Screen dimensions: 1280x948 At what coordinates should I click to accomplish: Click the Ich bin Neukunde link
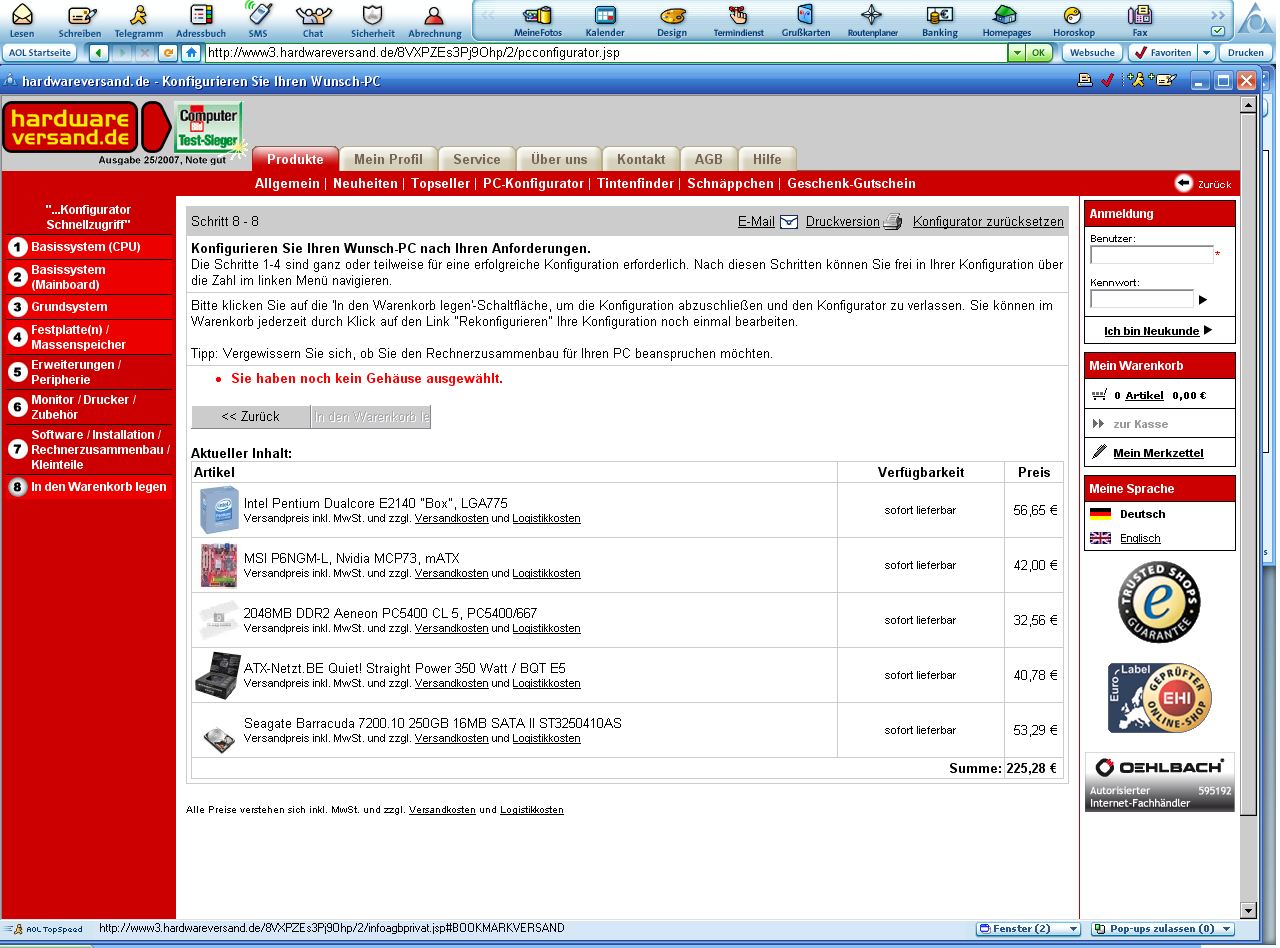pyautogui.click(x=1151, y=331)
